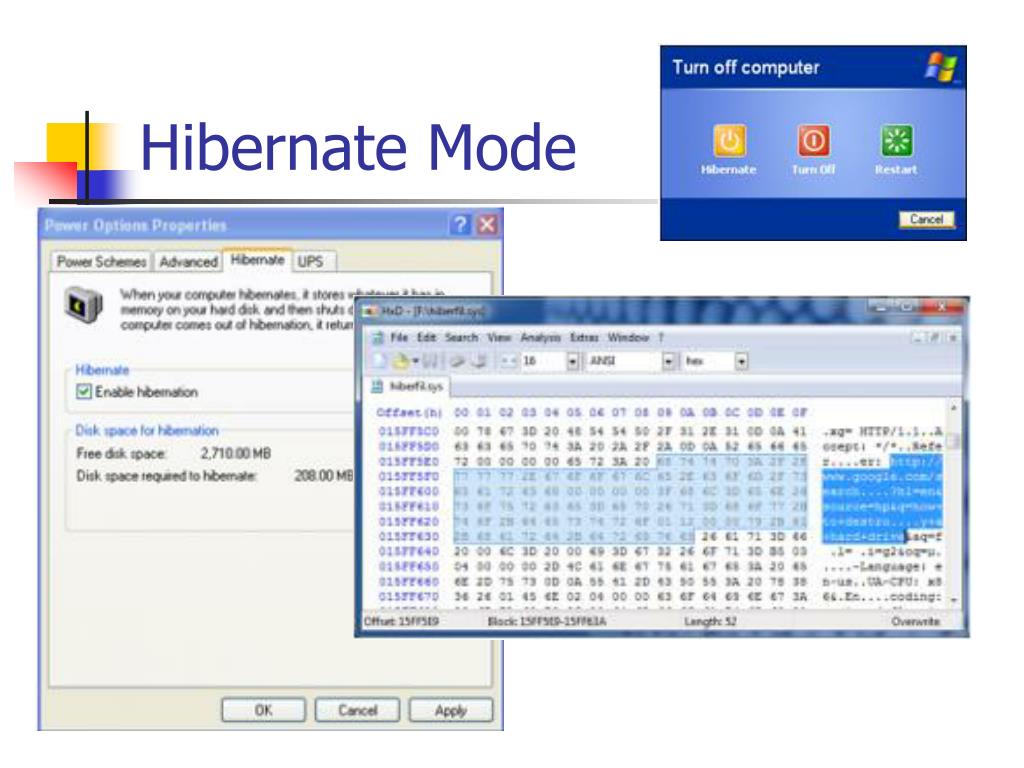The height and width of the screenshot is (768, 1024).
Task: Click the bytes-per-row width icon in HxD
Action: point(506,362)
